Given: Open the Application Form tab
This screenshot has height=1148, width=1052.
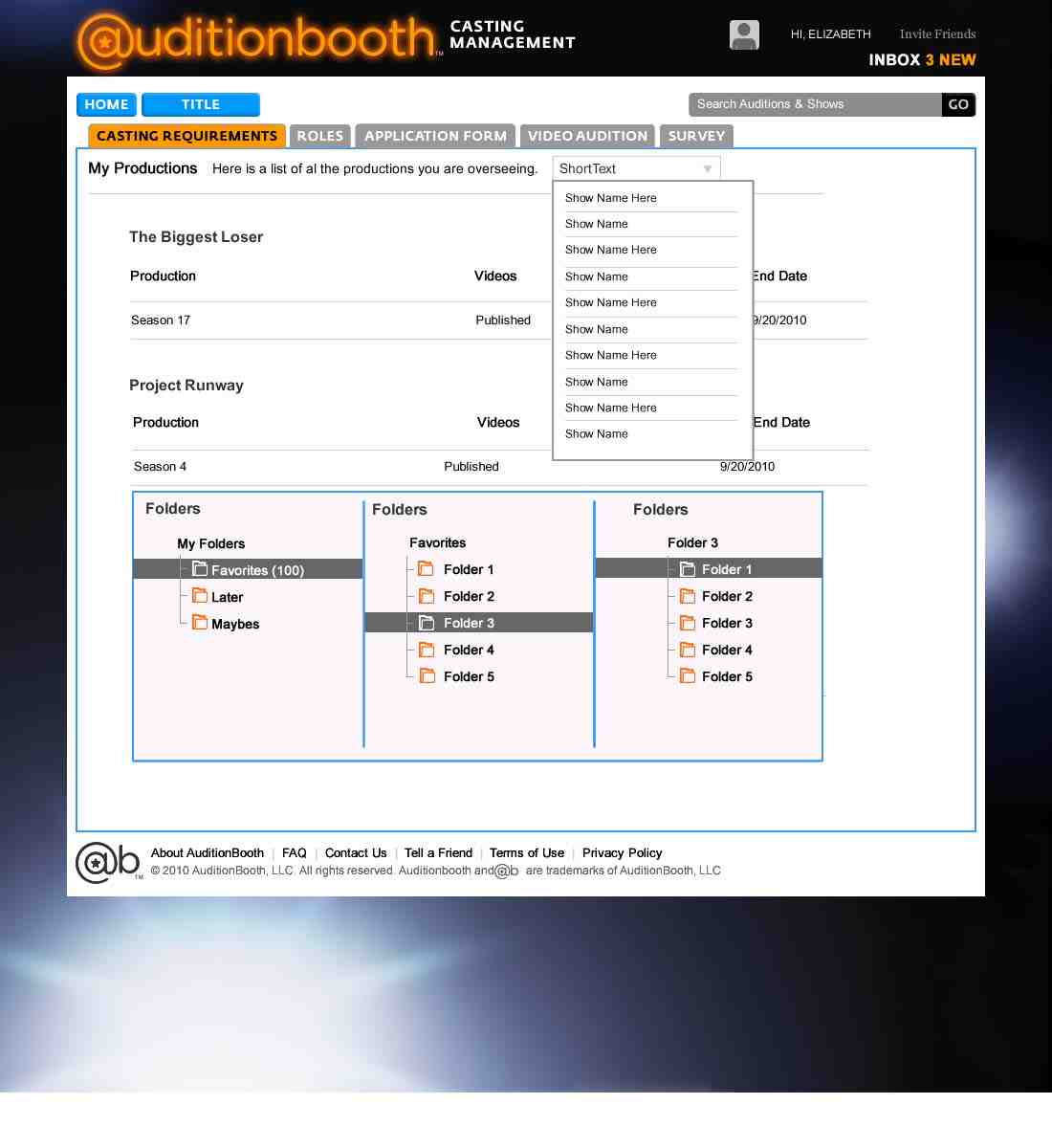Looking at the screenshot, I should coord(435,136).
